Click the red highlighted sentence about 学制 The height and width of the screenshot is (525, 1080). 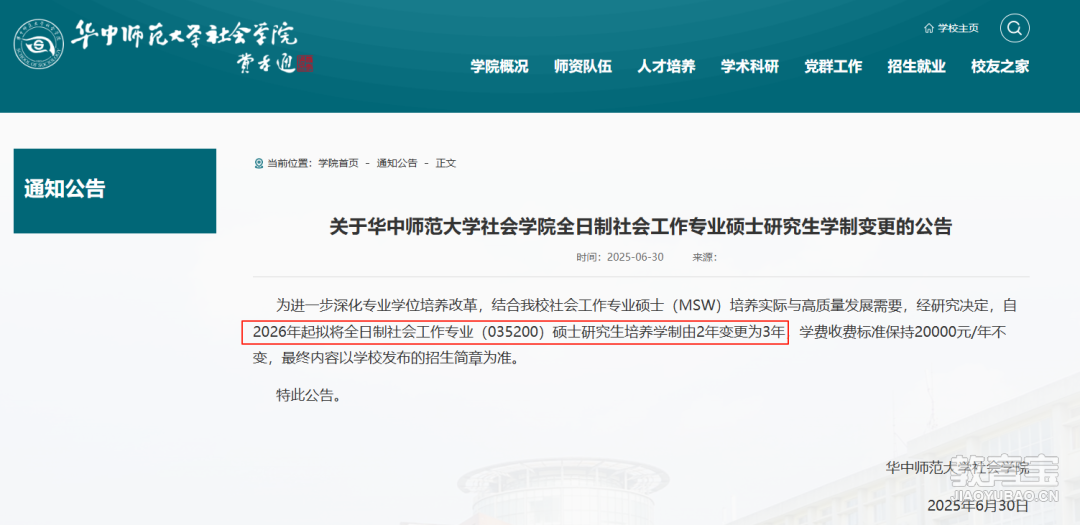515,332
